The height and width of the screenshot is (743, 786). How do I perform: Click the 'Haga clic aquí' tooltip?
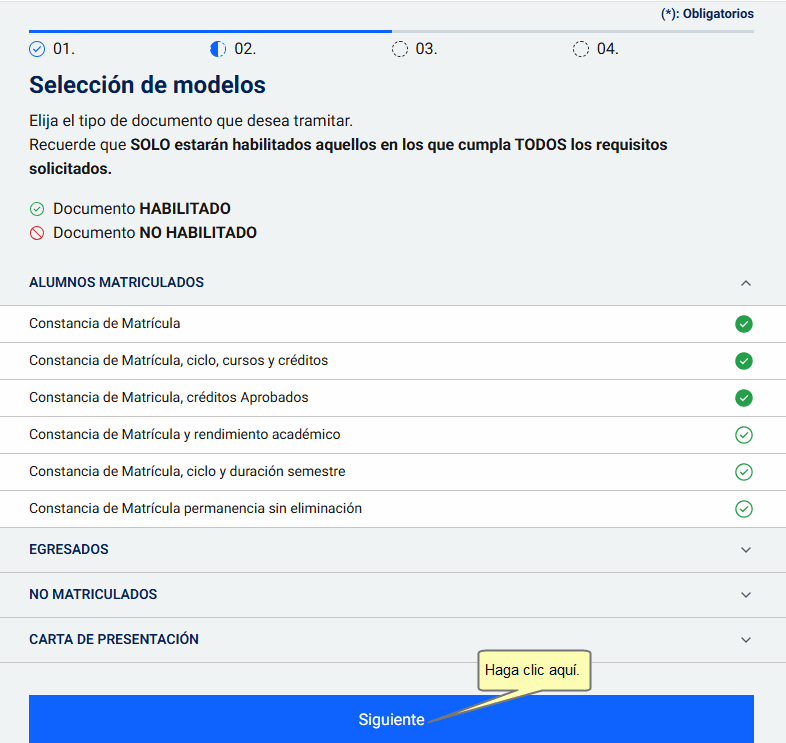pyautogui.click(x=532, y=671)
